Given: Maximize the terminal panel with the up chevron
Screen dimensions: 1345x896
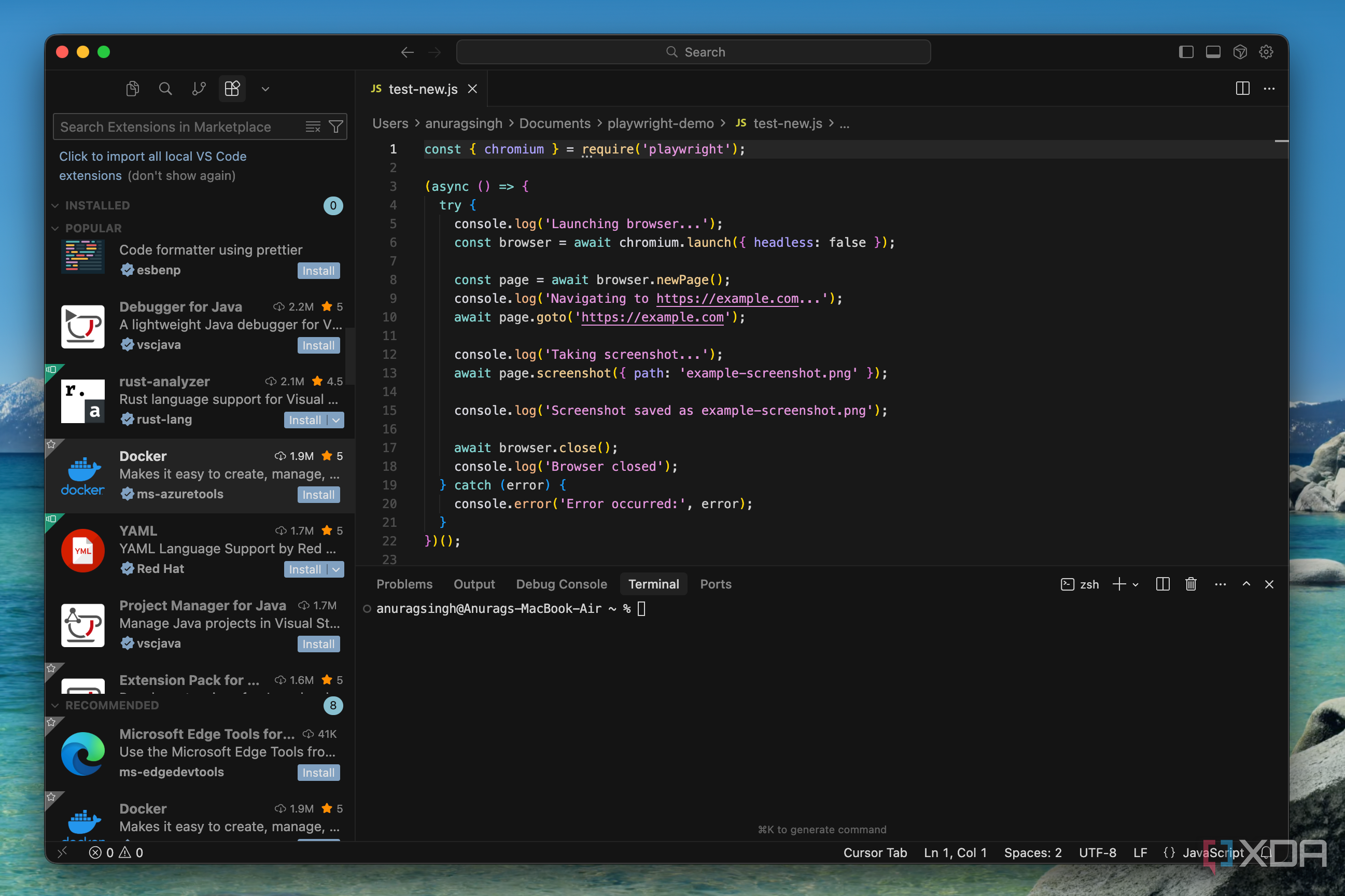Looking at the screenshot, I should [1246, 584].
